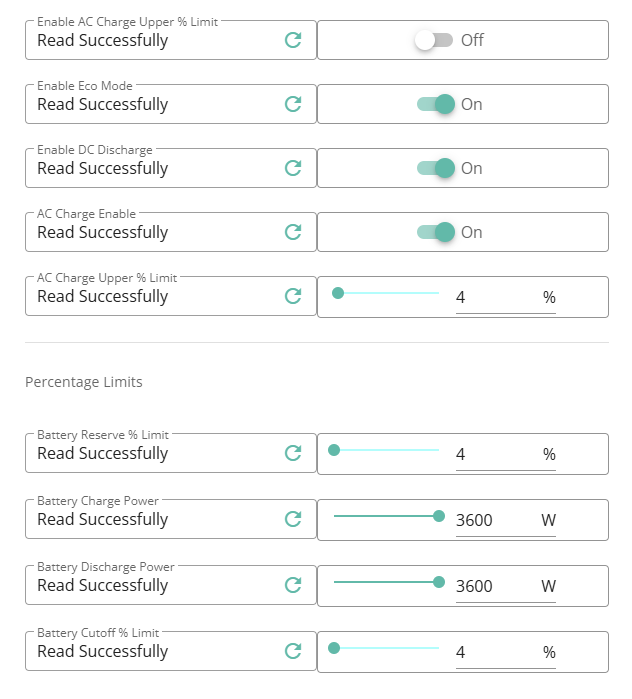The width and height of the screenshot is (632, 699).
Task: Refresh the Enable Eco Mode reading
Action: (x=293, y=104)
